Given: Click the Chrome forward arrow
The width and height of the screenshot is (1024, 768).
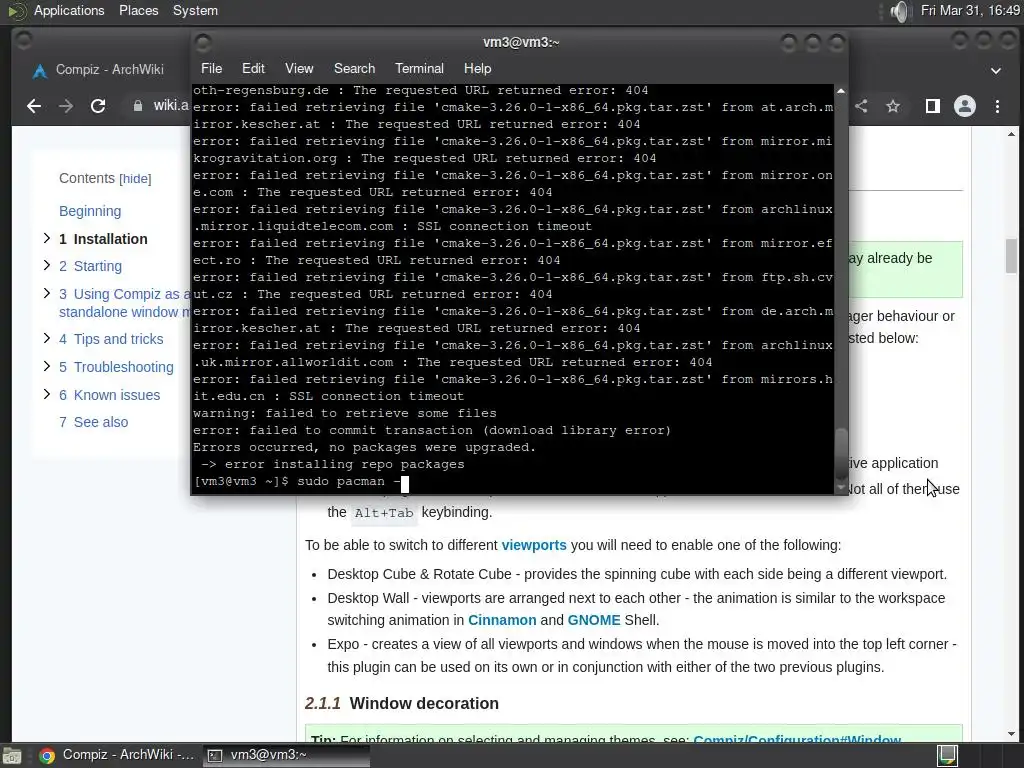Looking at the screenshot, I should tap(66, 106).
